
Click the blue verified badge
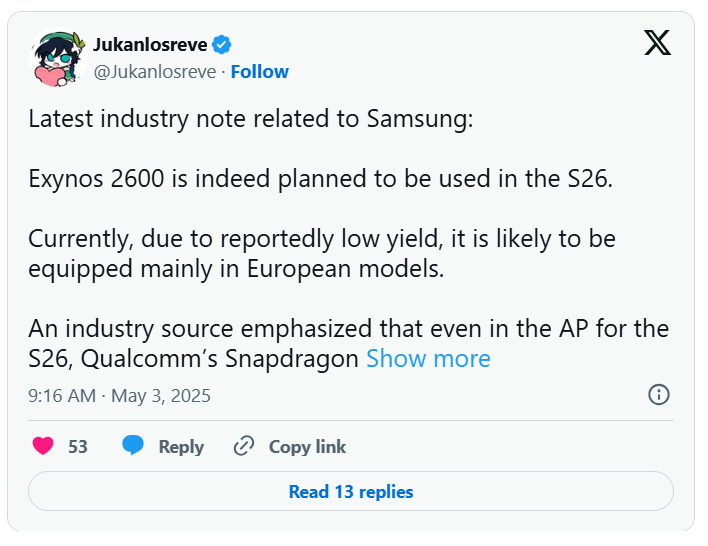point(222,45)
